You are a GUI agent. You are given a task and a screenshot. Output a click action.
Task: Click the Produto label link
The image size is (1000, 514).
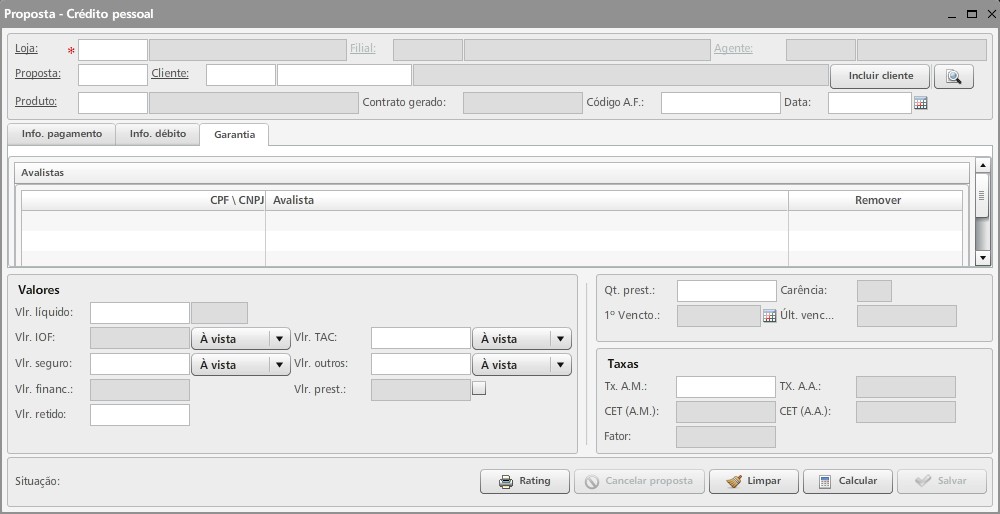tap(36, 101)
